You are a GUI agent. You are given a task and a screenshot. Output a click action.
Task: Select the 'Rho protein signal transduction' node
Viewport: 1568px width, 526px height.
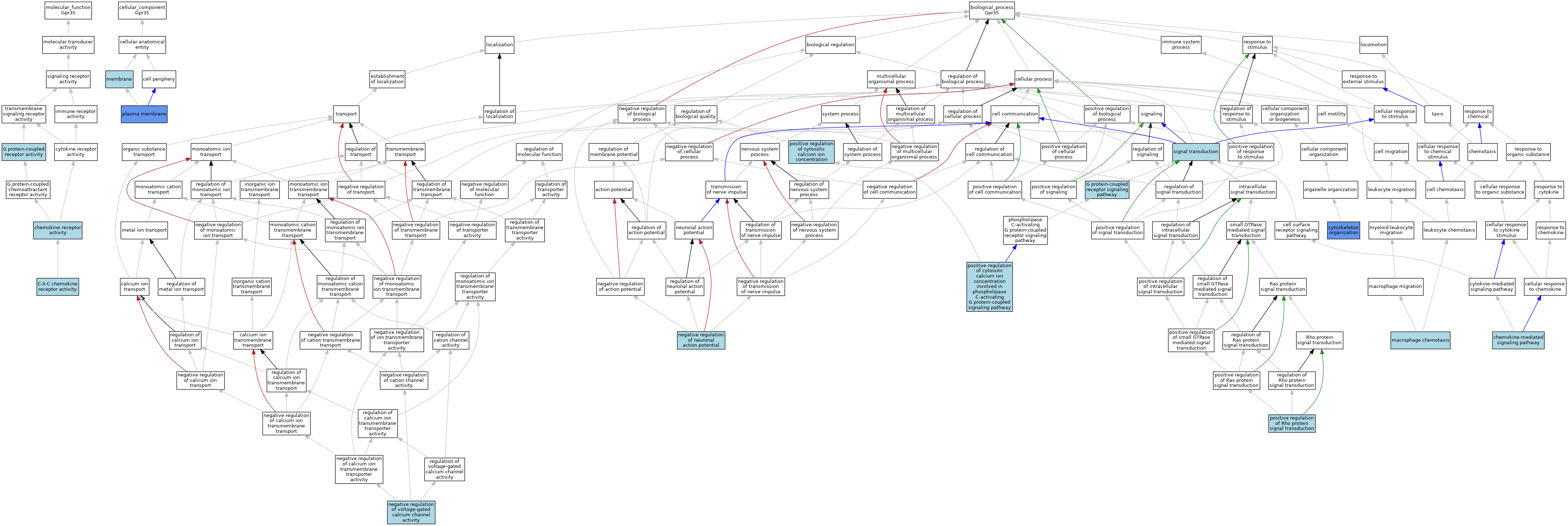tap(1319, 340)
